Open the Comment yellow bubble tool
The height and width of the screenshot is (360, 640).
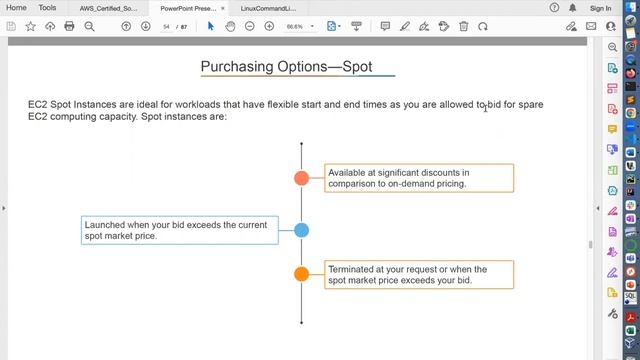[x=612, y=129]
